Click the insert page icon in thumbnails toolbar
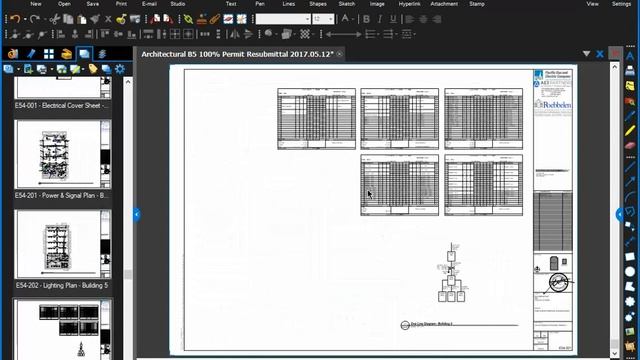Image resolution: width=640 pixels, height=360 pixels. 28,69
